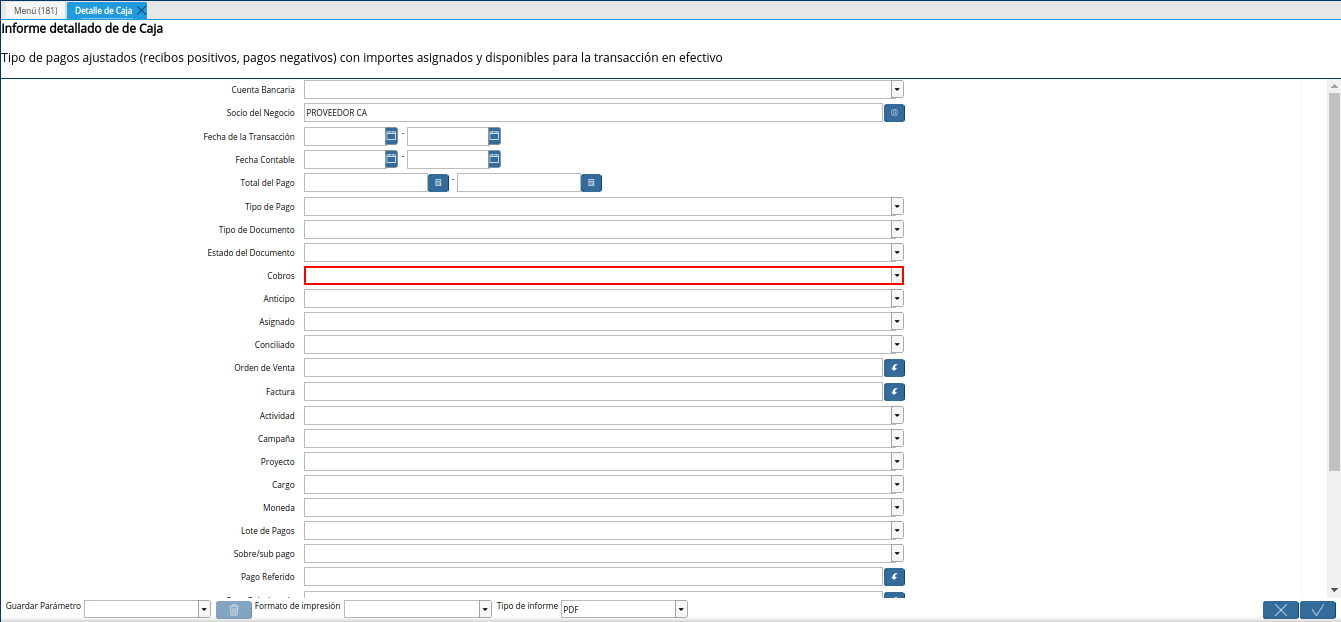The width and height of the screenshot is (1341, 622).
Task: Expand the Cargo dropdown
Action: point(897,484)
